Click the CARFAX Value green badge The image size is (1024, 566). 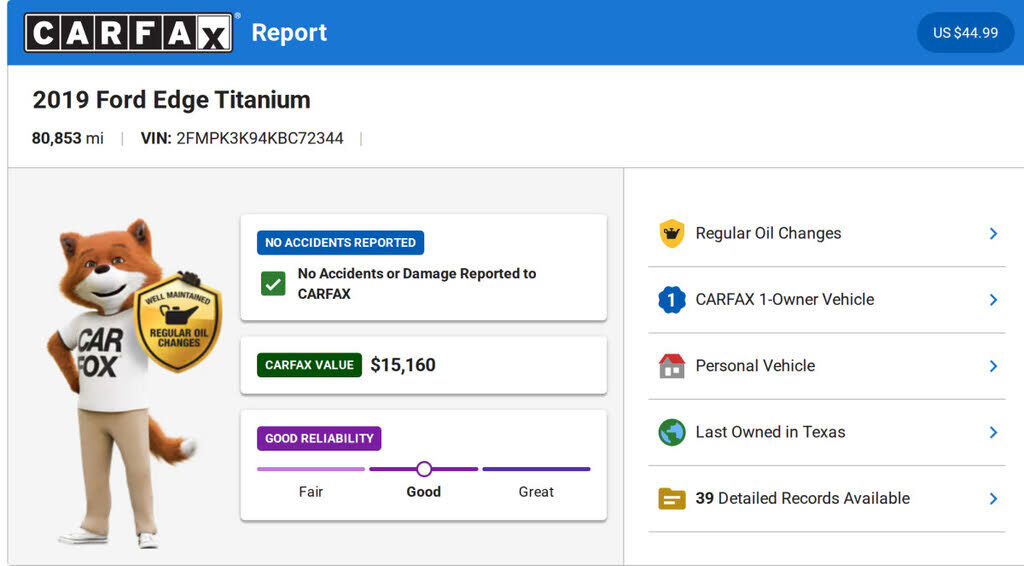(x=309, y=365)
